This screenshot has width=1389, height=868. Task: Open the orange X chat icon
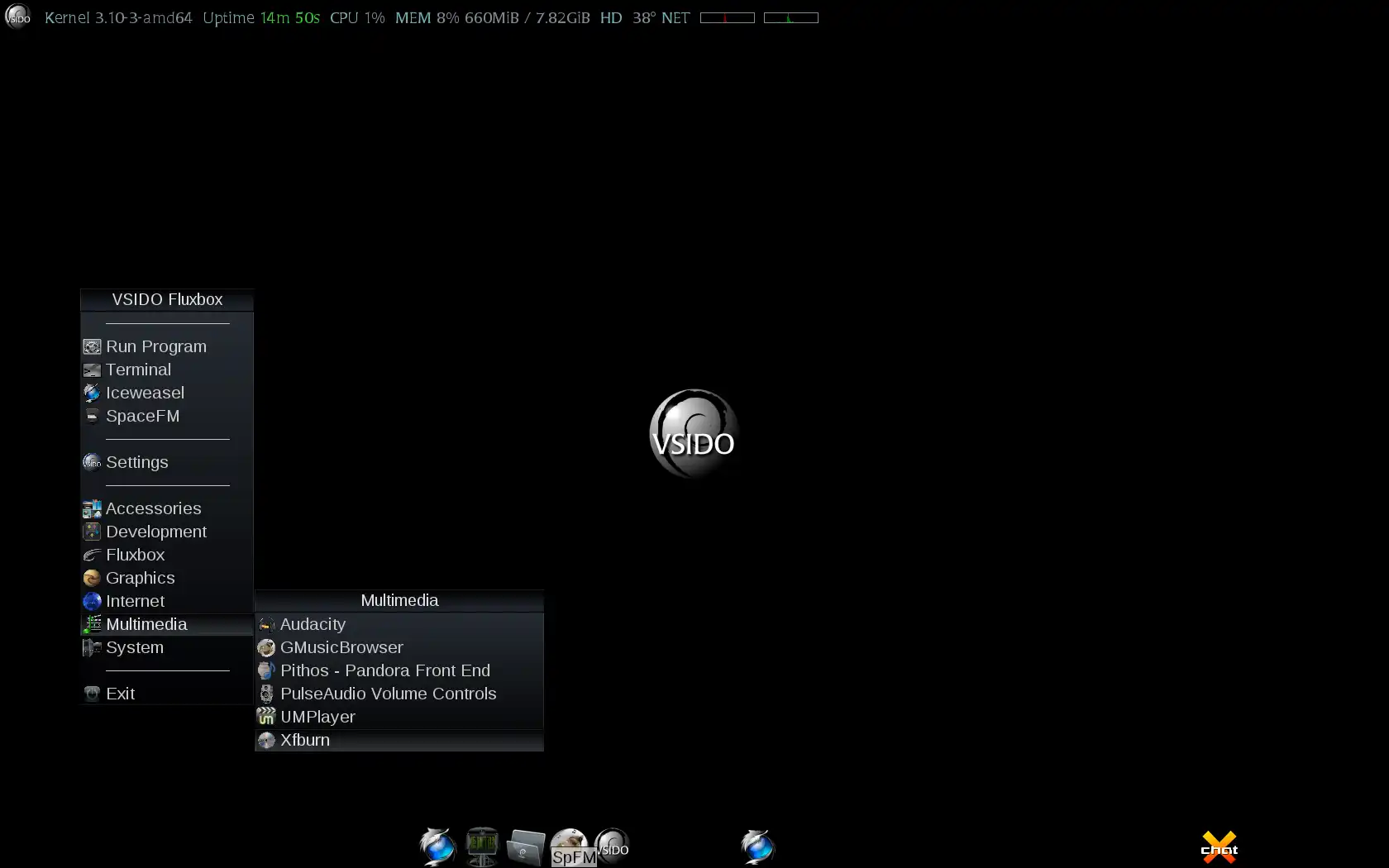click(x=1220, y=847)
